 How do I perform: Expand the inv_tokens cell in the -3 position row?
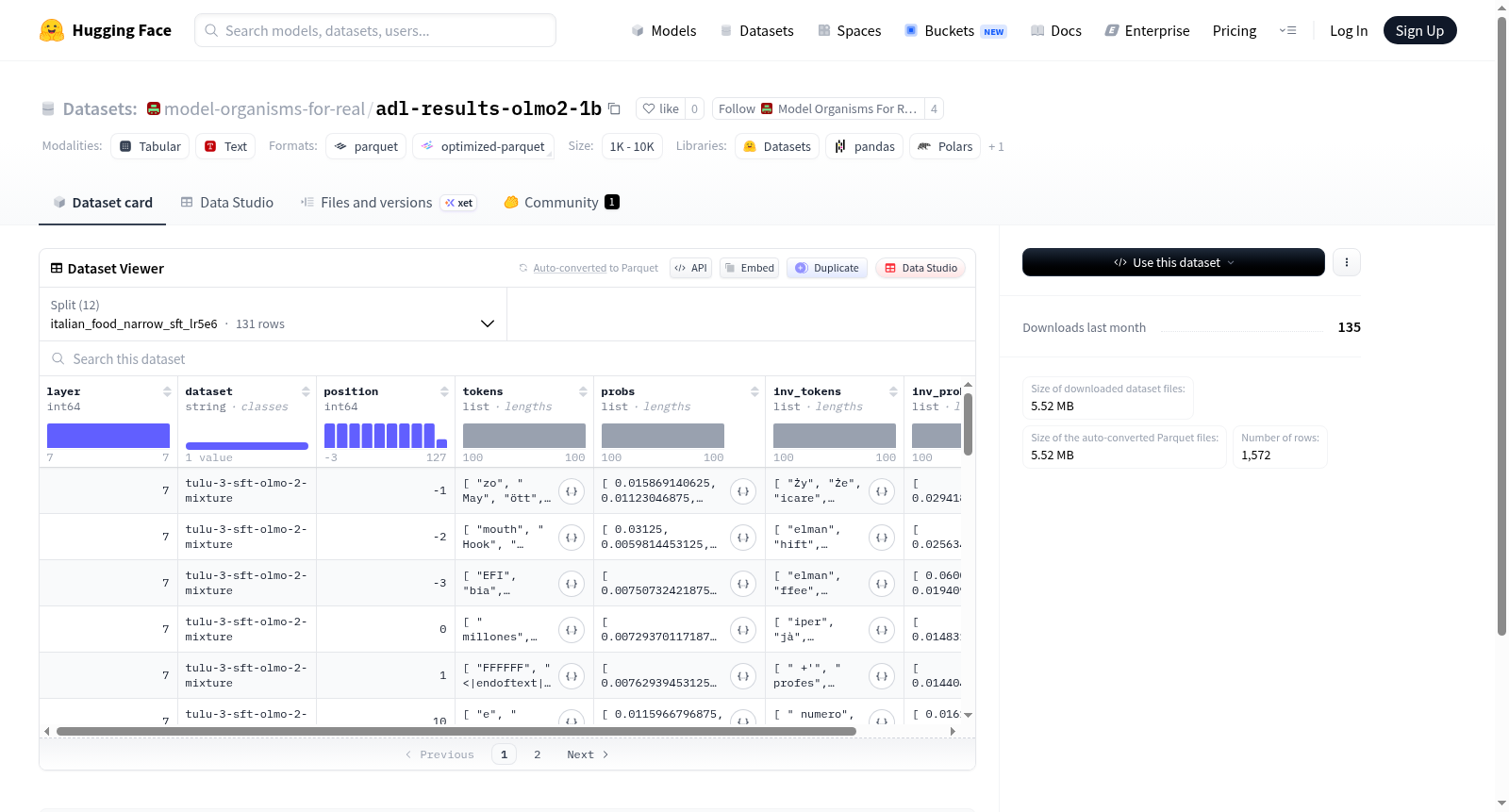click(x=882, y=584)
